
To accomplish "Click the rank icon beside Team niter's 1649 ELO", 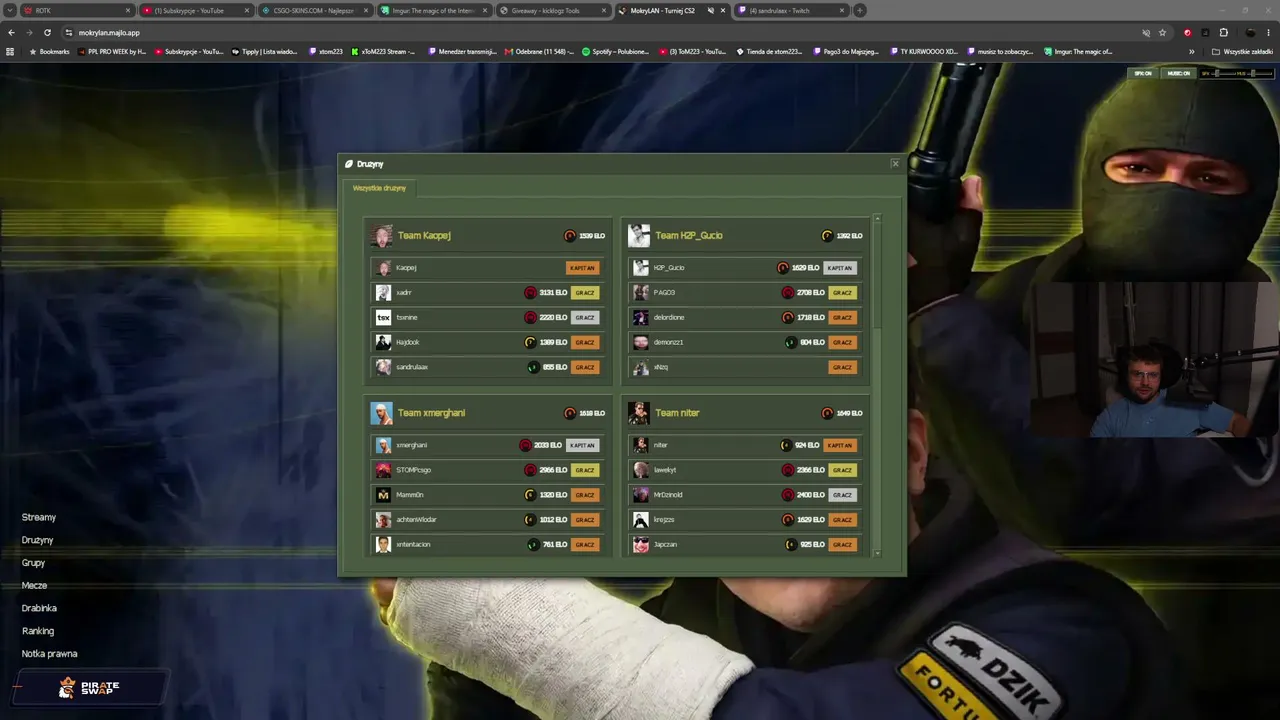I will (x=827, y=413).
